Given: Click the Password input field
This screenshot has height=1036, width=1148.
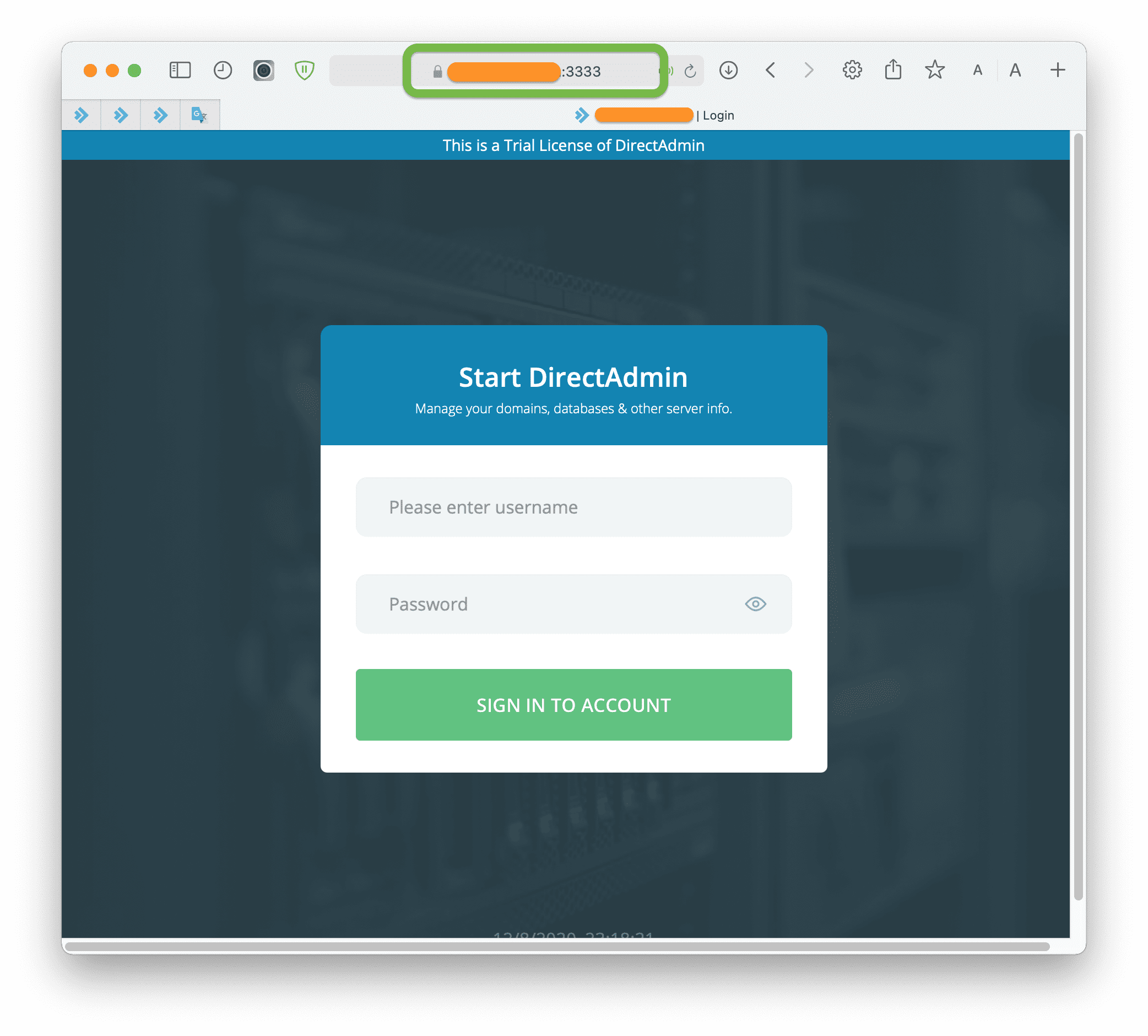Looking at the screenshot, I should pyautogui.click(x=574, y=603).
